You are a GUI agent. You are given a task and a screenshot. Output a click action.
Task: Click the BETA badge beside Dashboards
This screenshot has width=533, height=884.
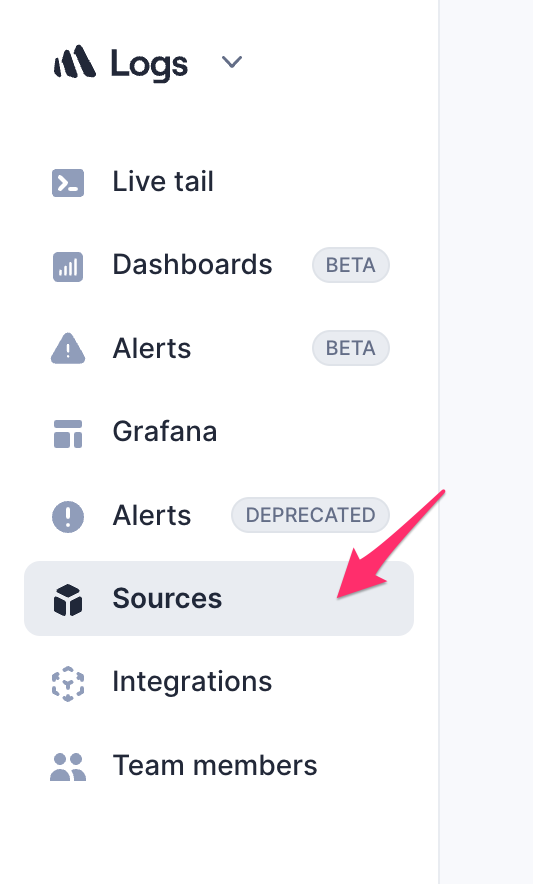351,265
